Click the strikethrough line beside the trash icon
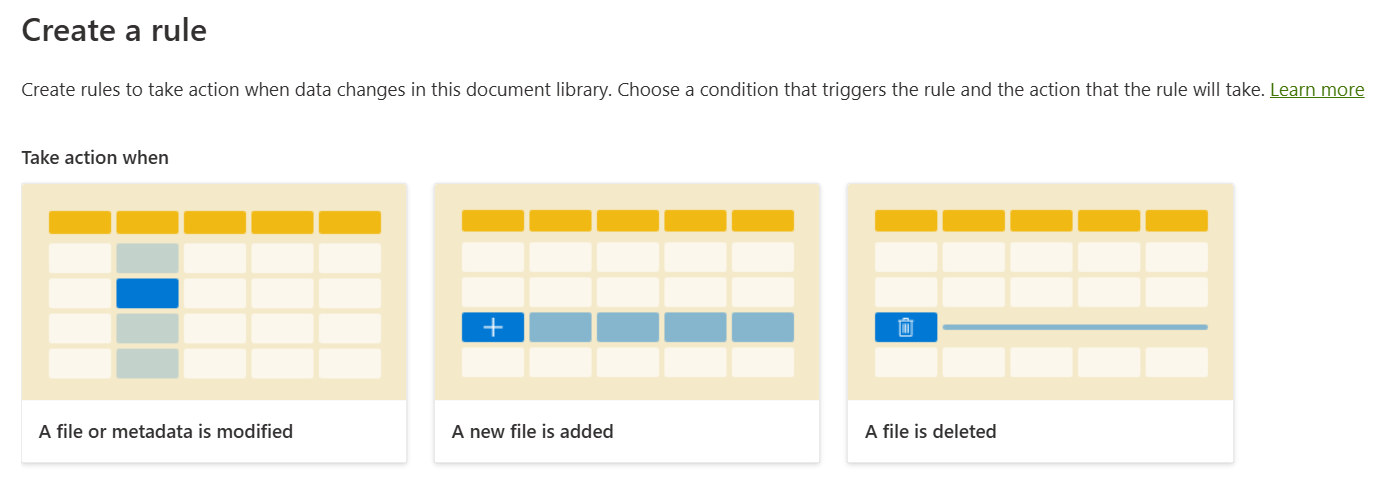This screenshot has width=1384, height=484. click(1074, 327)
